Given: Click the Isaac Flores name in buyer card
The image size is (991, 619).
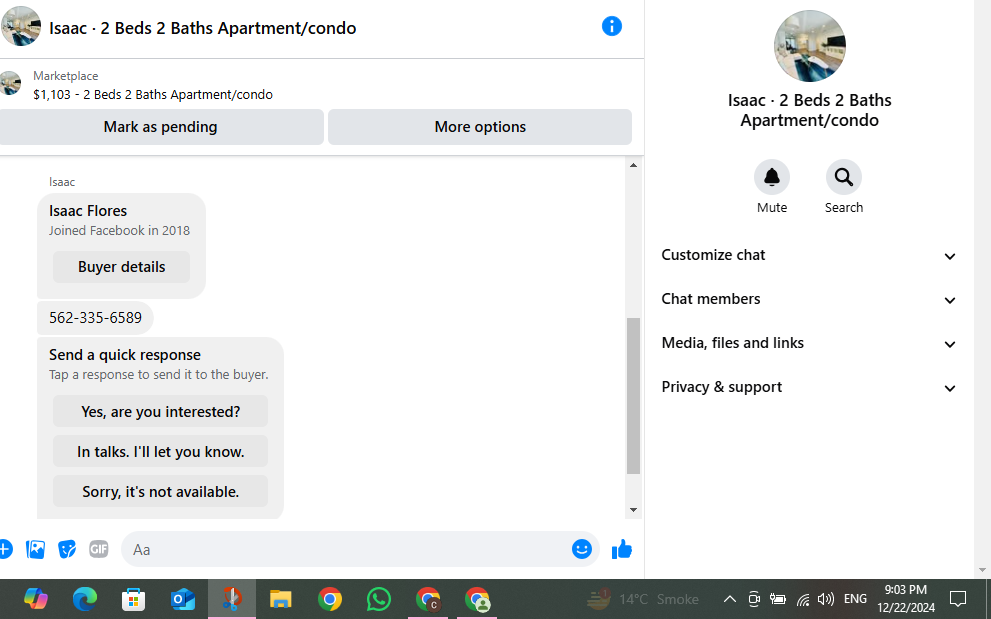Looking at the screenshot, I should 88,211.
